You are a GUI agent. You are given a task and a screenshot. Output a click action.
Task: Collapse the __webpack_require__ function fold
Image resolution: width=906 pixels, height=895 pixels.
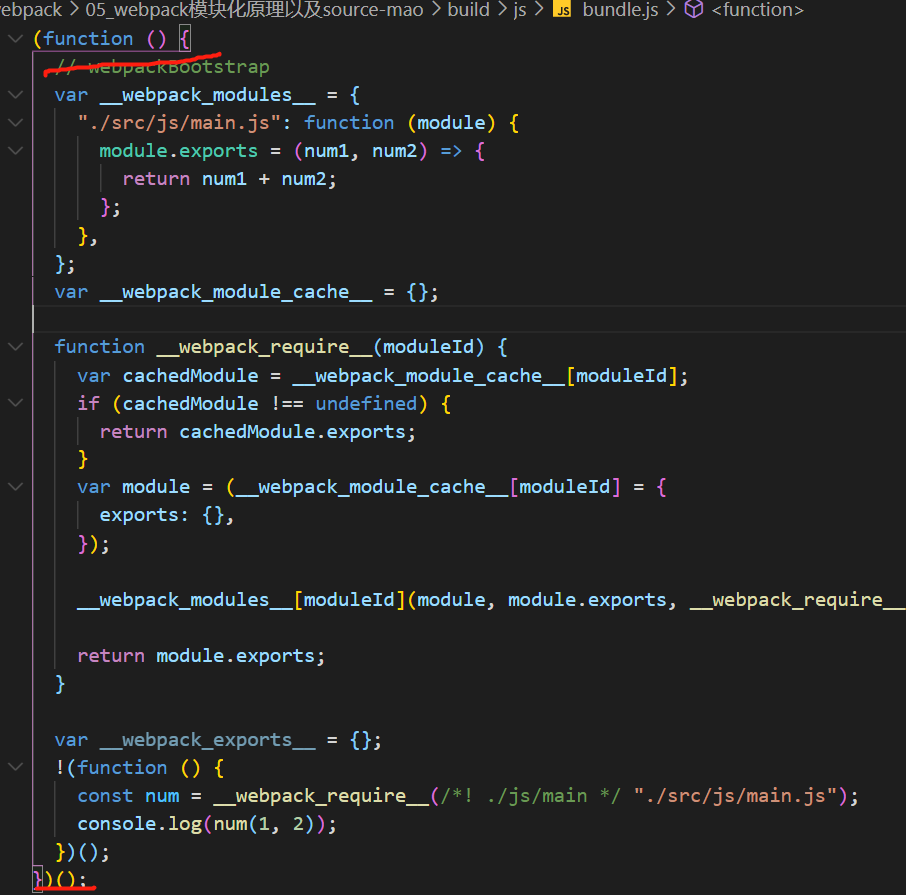pyautogui.click(x=16, y=347)
